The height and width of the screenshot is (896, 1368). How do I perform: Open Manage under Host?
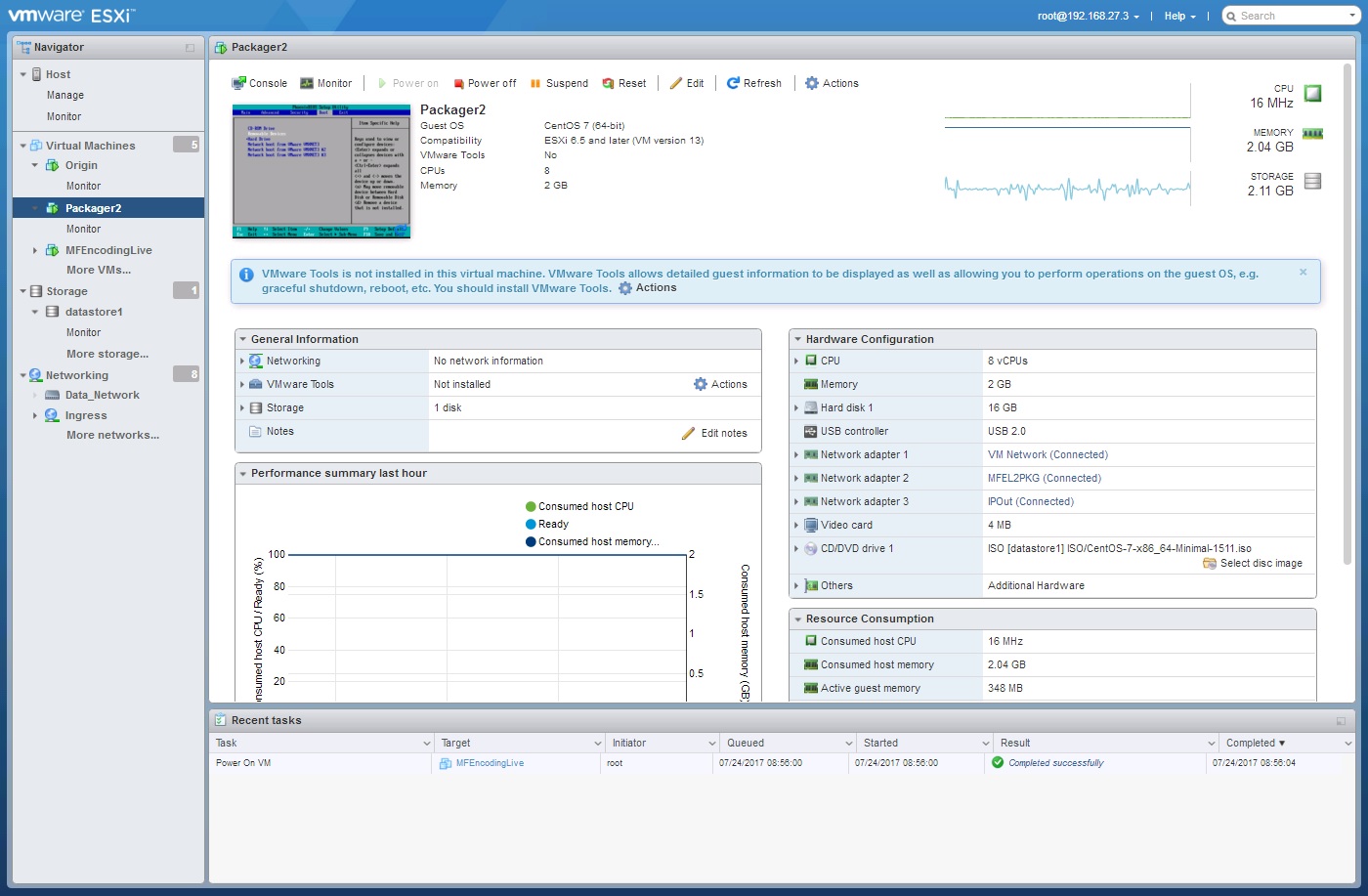(x=65, y=95)
